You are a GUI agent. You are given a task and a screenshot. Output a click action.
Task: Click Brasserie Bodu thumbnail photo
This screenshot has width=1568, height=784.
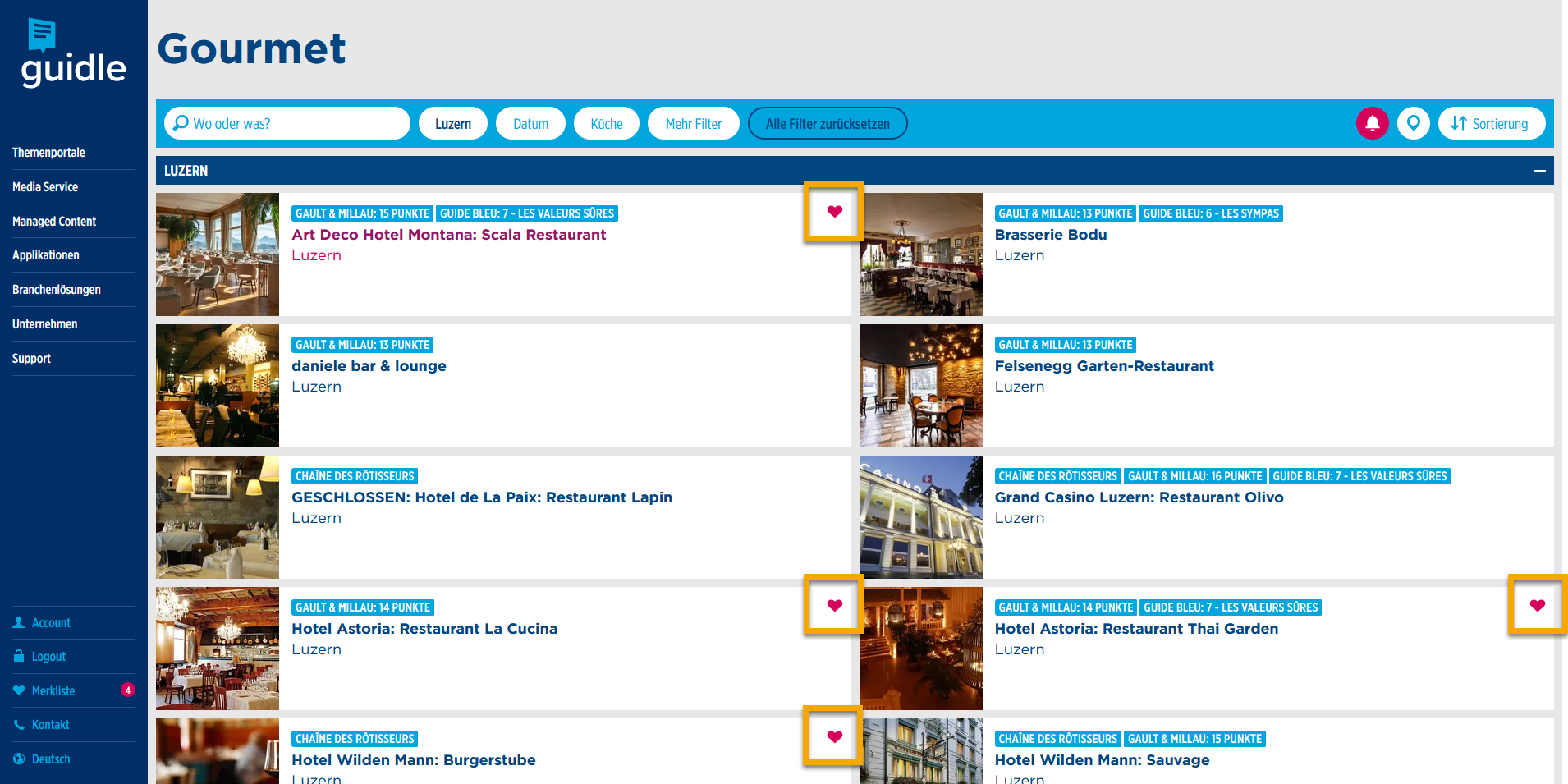tap(921, 254)
